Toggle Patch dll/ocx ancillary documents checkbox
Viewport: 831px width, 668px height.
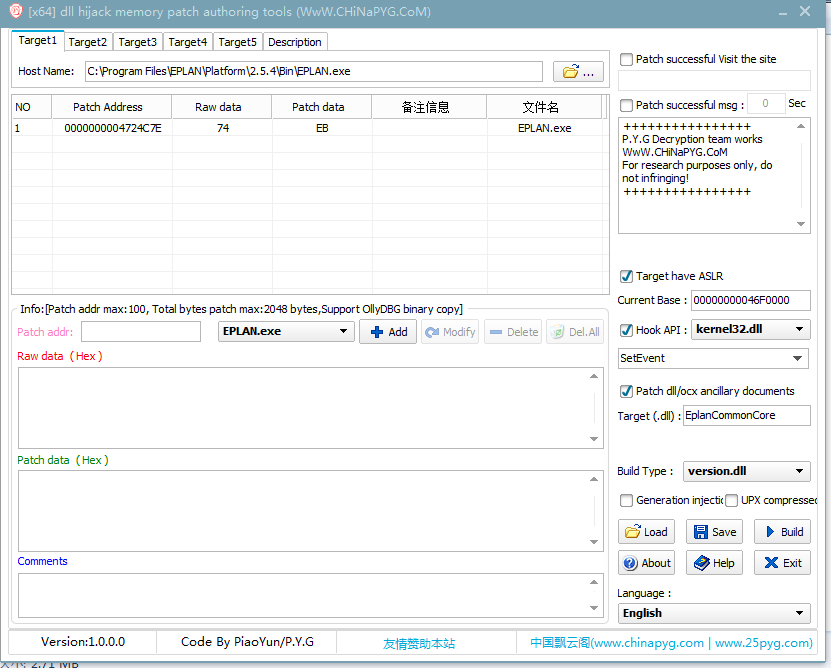tap(626, 391)
